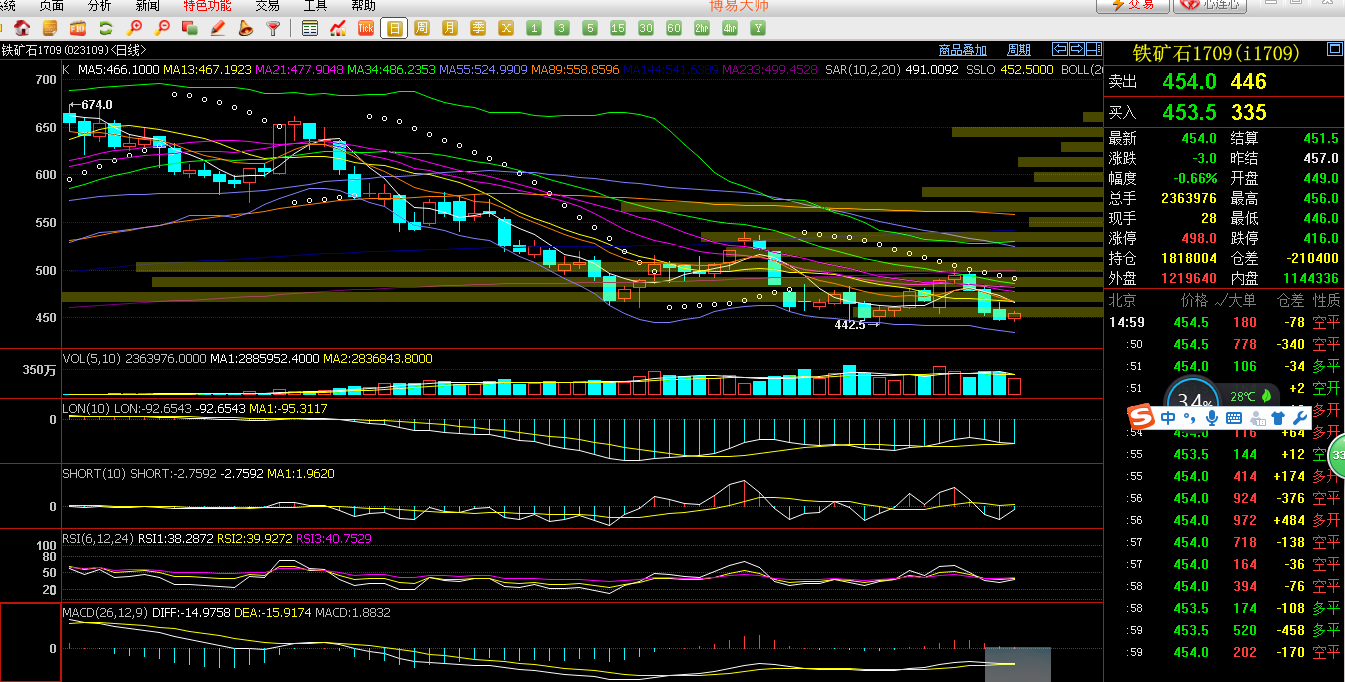Open the 工具 menu
The width and height of the screenshot is (1345, 682).
point(315,6)
